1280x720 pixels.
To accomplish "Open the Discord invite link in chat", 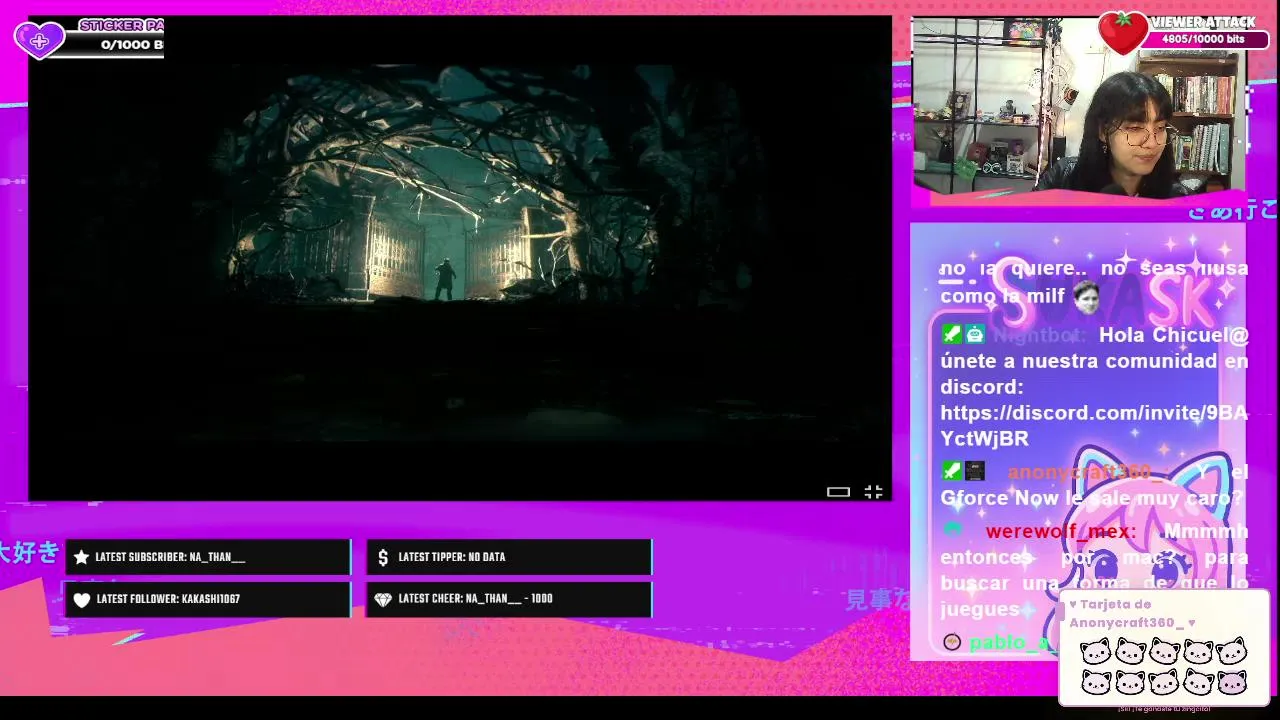I will pos(1094,425).
